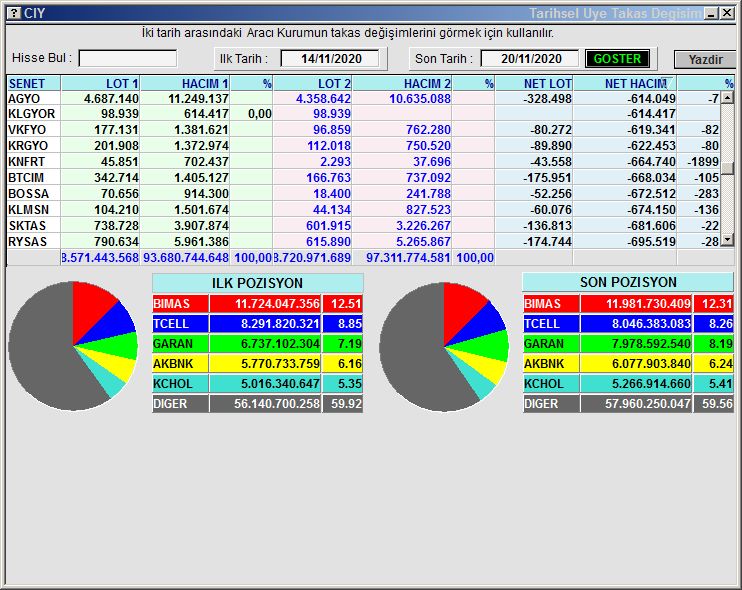Click scrollbar down arrow in table
The width and height of the screenshot is (742, 590).
click(727, 241)
